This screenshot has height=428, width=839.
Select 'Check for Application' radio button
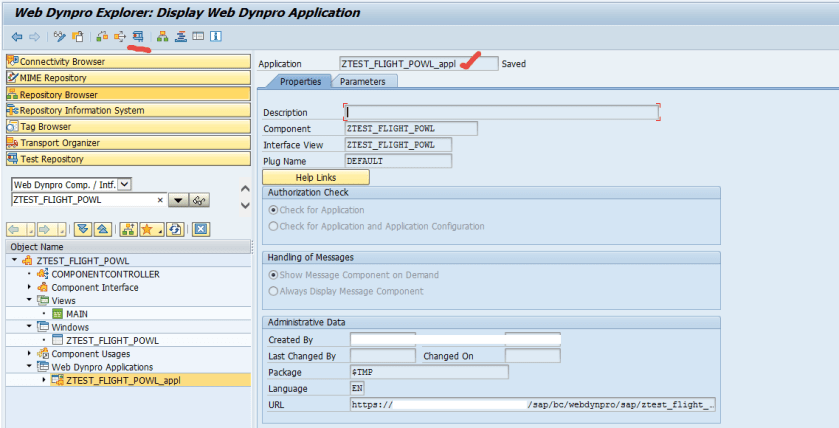[272, 210]
